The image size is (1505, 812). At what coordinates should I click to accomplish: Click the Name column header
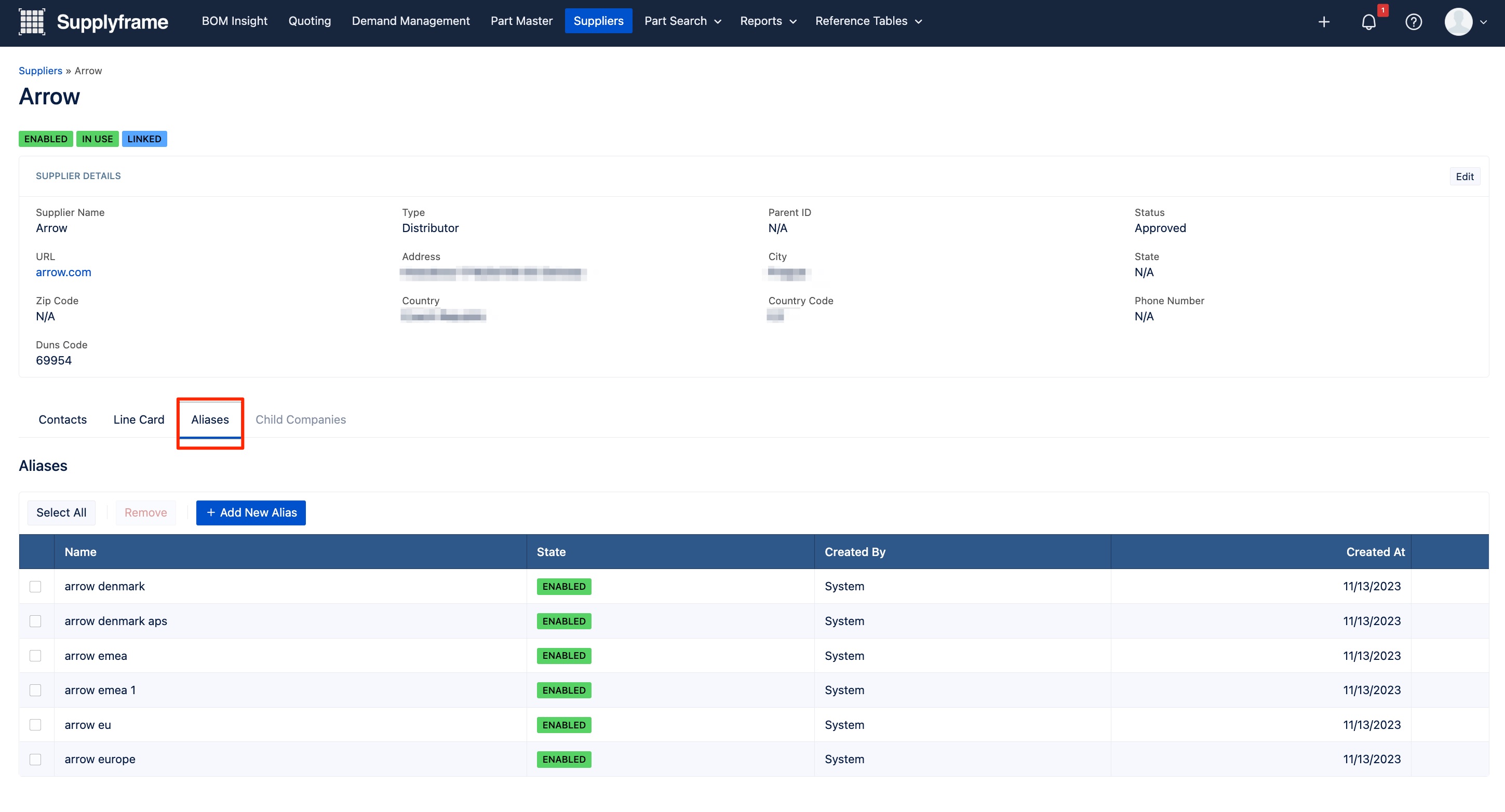[x=290, y=552]
